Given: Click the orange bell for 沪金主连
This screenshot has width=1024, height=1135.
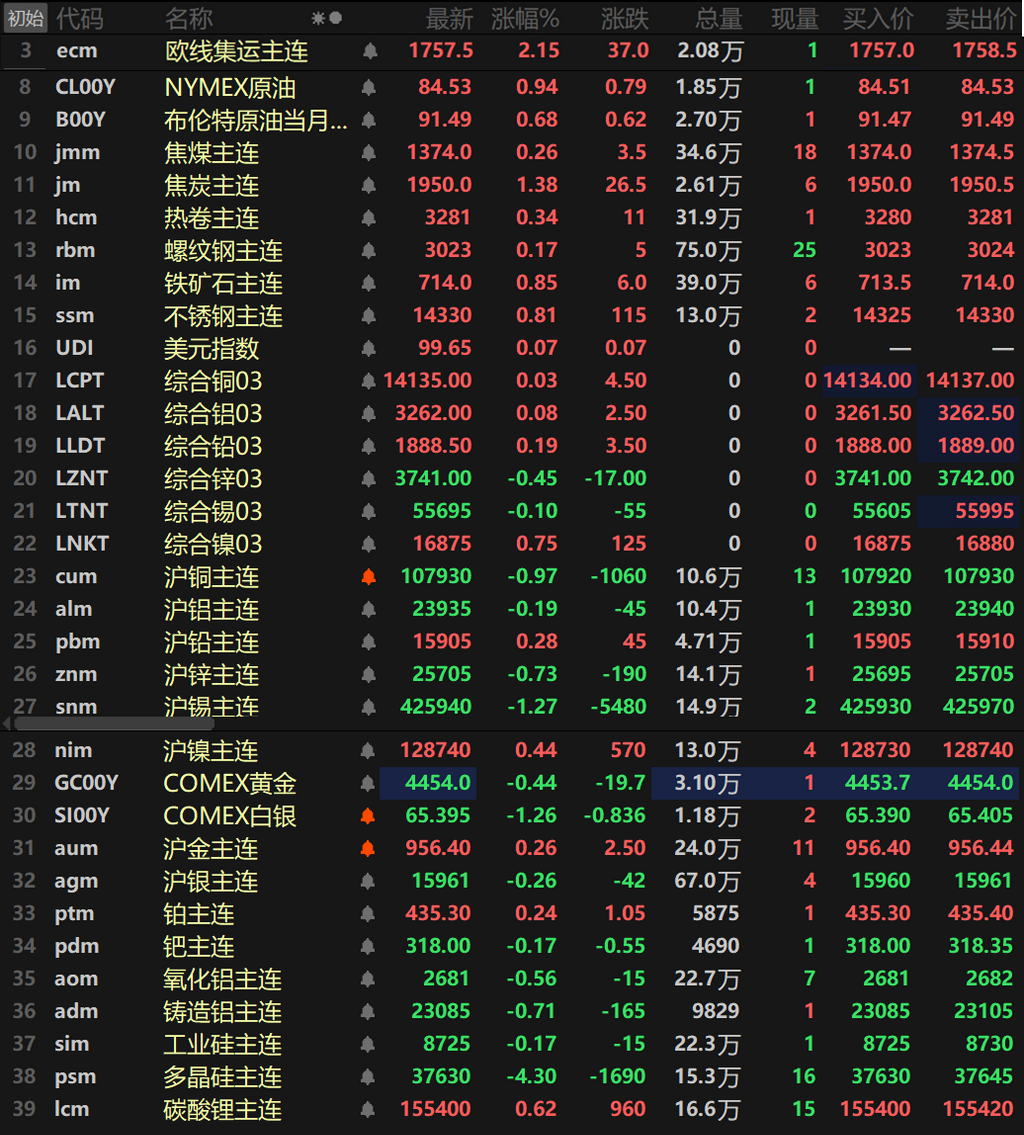Looking at the screenshot, I should pyautogui.click(x=368, y=848).
